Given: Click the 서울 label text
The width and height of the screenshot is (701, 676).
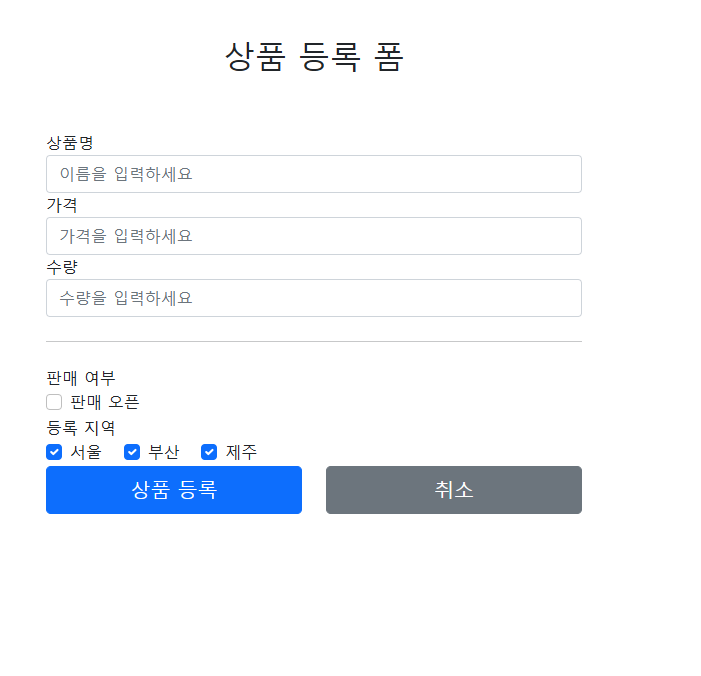Looking at the screenshot, I should coord(86,452).
